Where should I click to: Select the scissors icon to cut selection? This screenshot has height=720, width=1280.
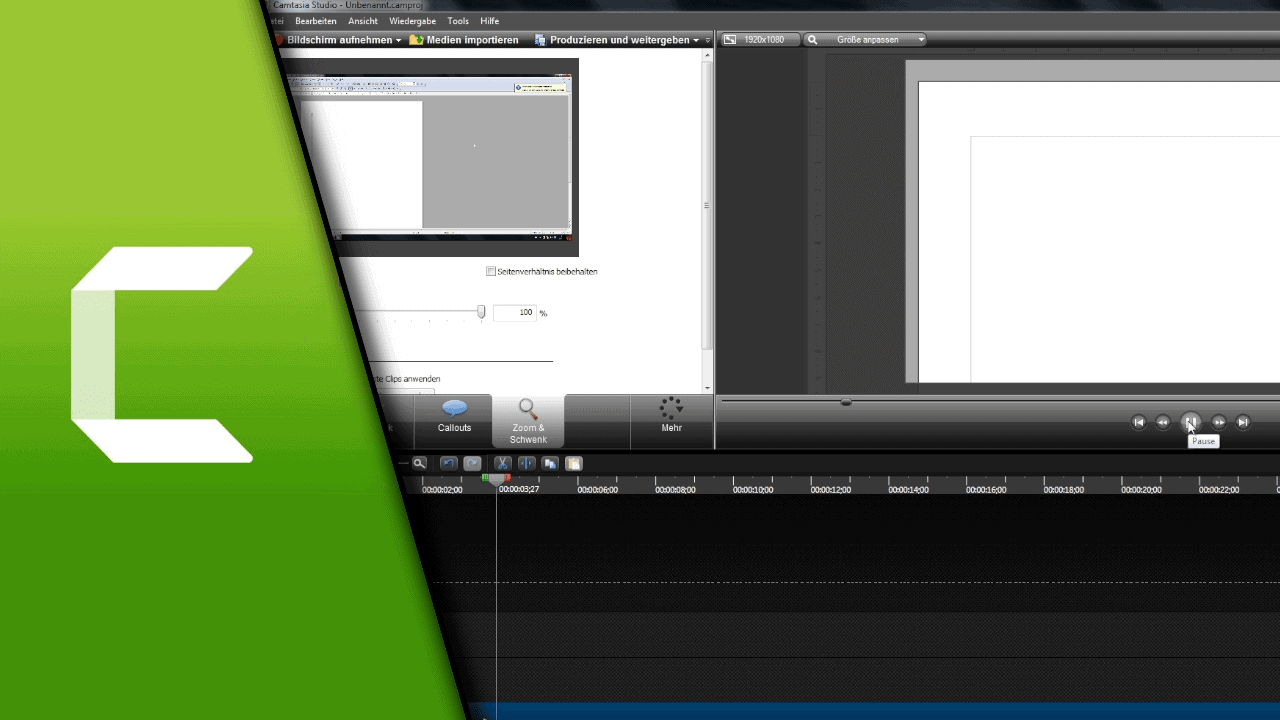(502, 463)
